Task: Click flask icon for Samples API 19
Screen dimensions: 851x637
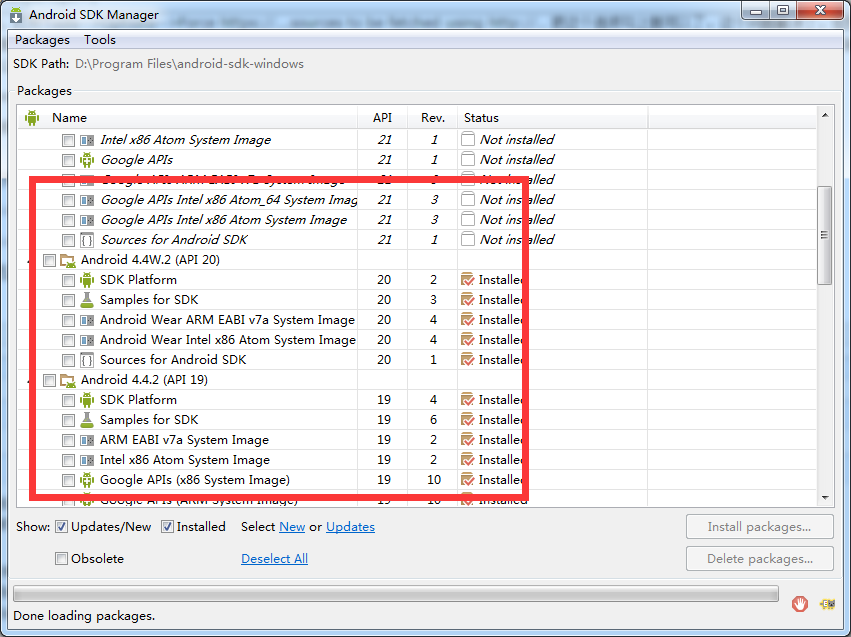Action: (87, 420)
